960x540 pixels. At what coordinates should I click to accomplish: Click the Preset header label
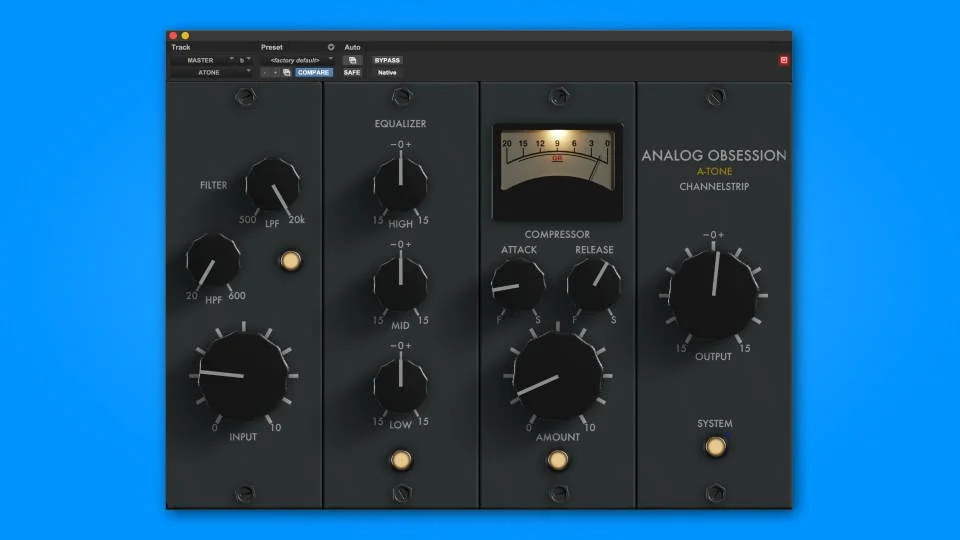272,47
